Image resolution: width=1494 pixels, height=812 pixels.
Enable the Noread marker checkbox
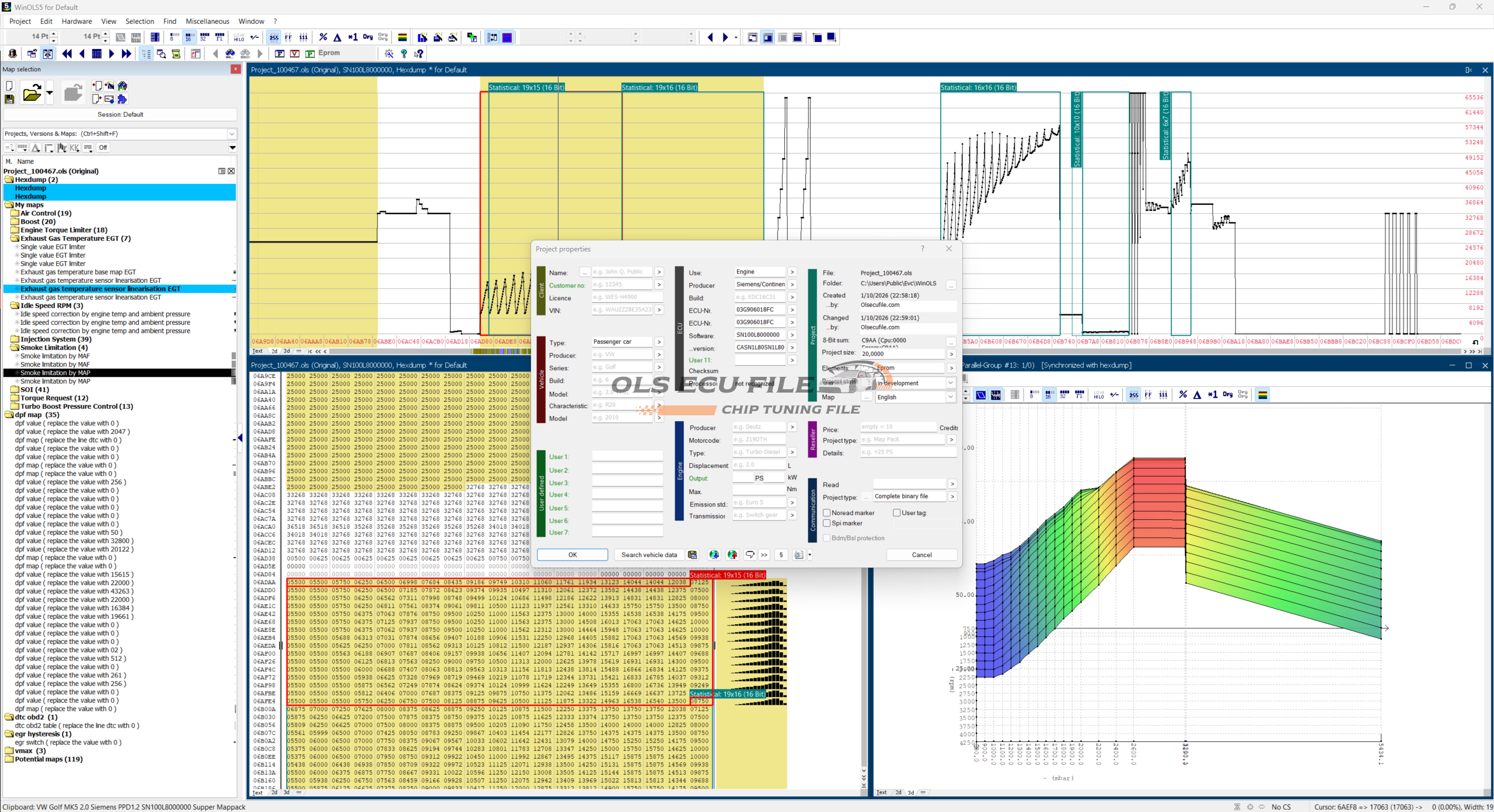pyautogui.click(x=827, y=513)
